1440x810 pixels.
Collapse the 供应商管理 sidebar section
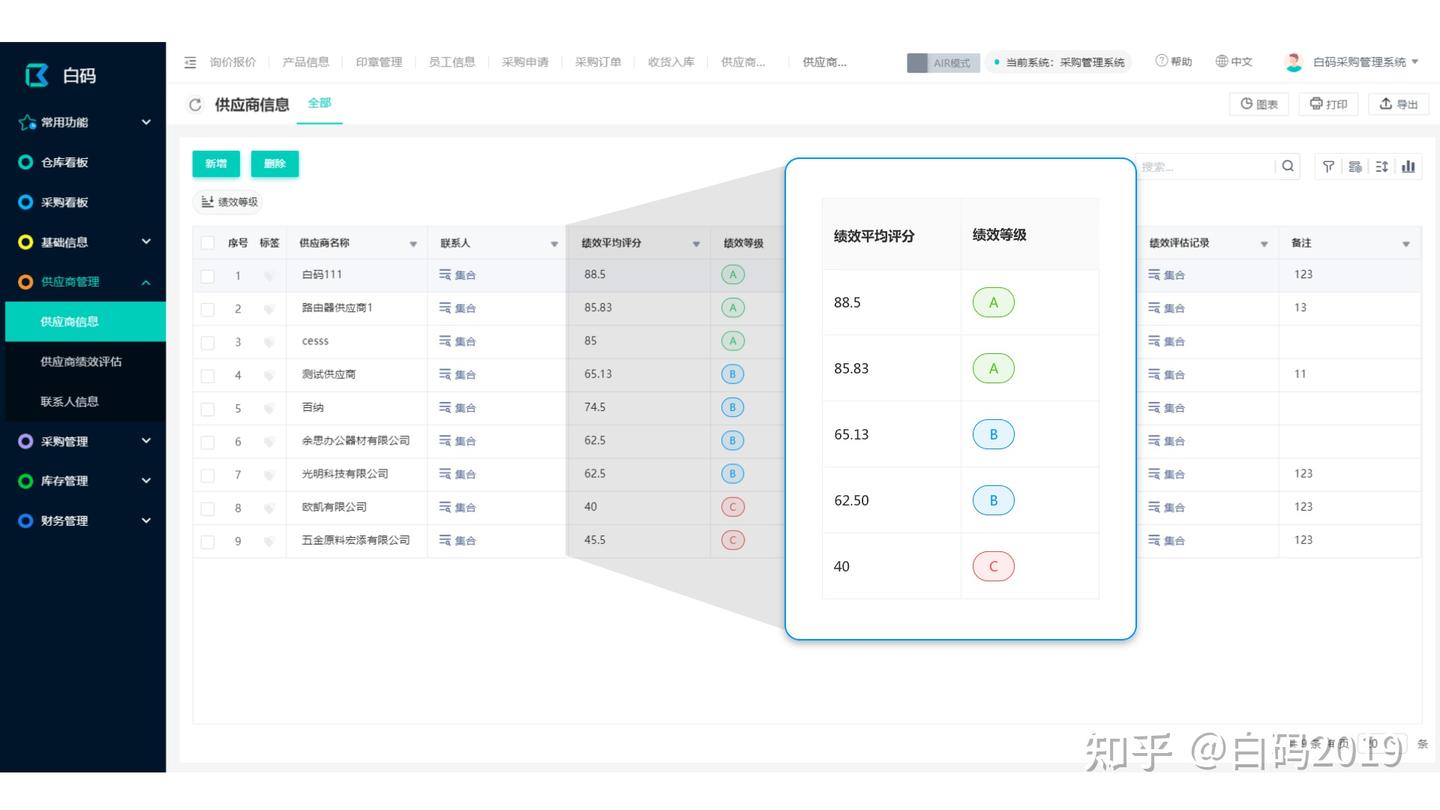tap(146, 281)
